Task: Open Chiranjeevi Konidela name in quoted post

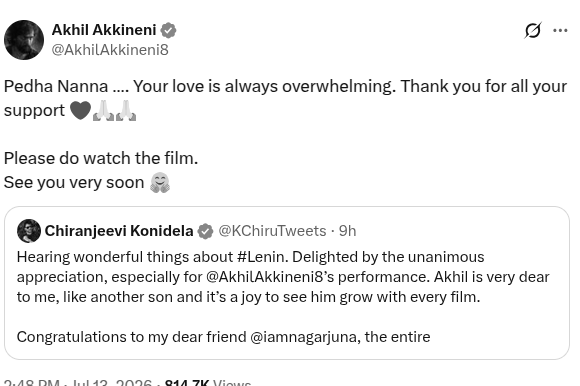Action: point(119,231)
